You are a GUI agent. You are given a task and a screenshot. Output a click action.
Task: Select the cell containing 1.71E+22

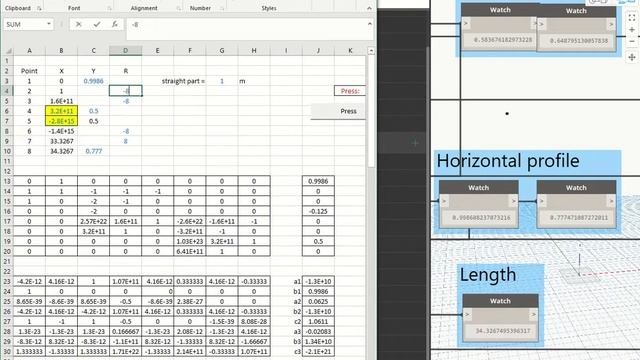coord(125,352)
